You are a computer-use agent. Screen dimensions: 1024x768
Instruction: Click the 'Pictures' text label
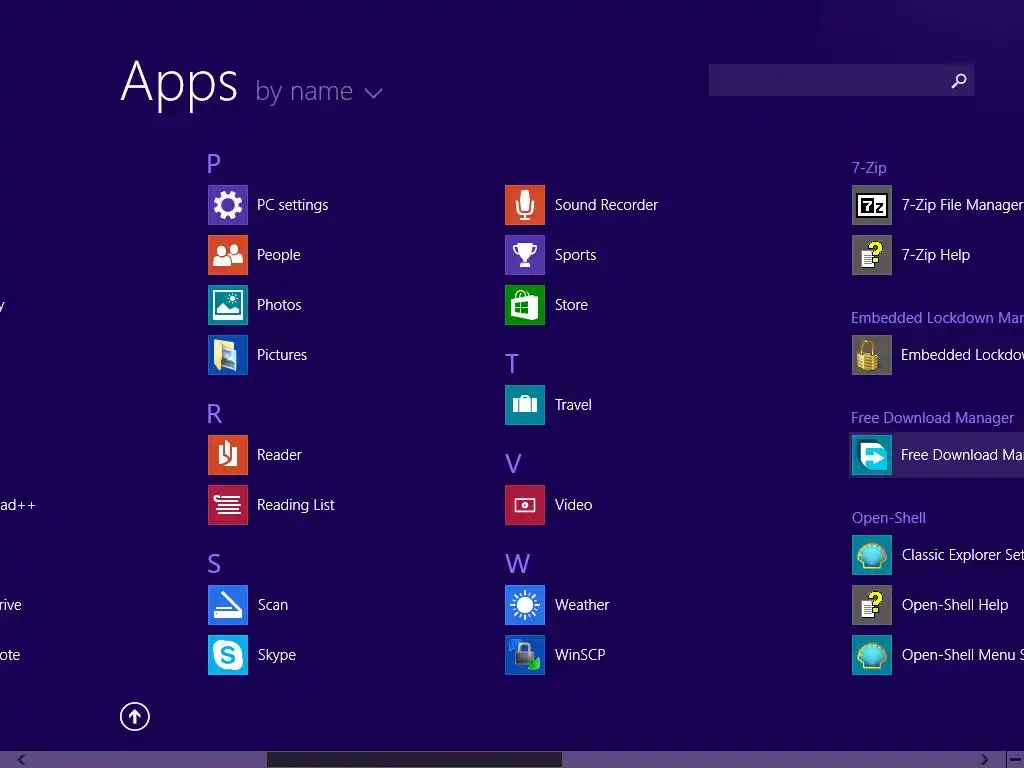point(281,355)
